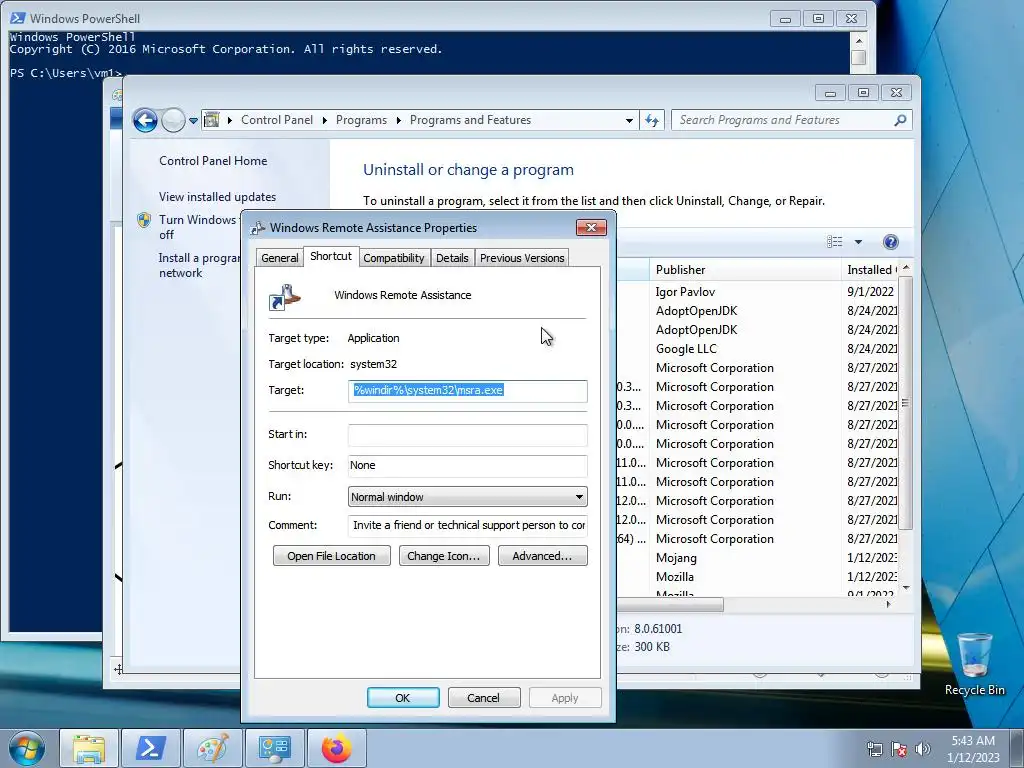Click the change view icon

click(x=835, y=242)
